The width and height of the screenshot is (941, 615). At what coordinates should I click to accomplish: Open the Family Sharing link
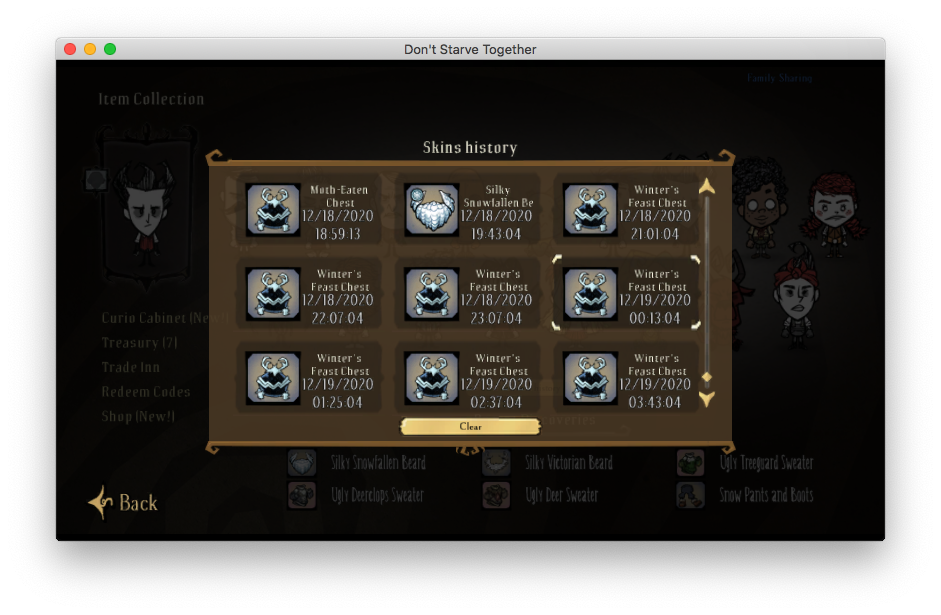pos(779,78)
